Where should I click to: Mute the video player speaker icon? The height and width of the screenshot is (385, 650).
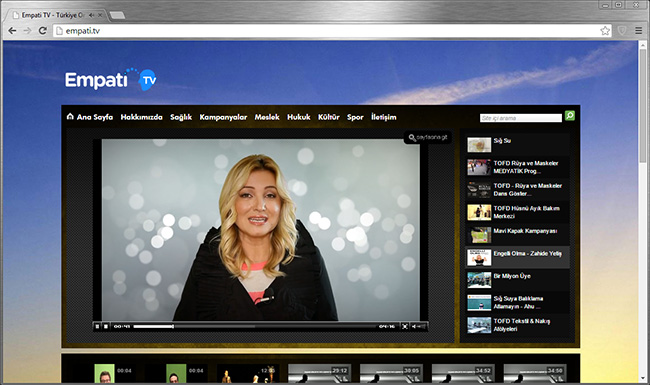pyautogui.click(x=414, y=327)
